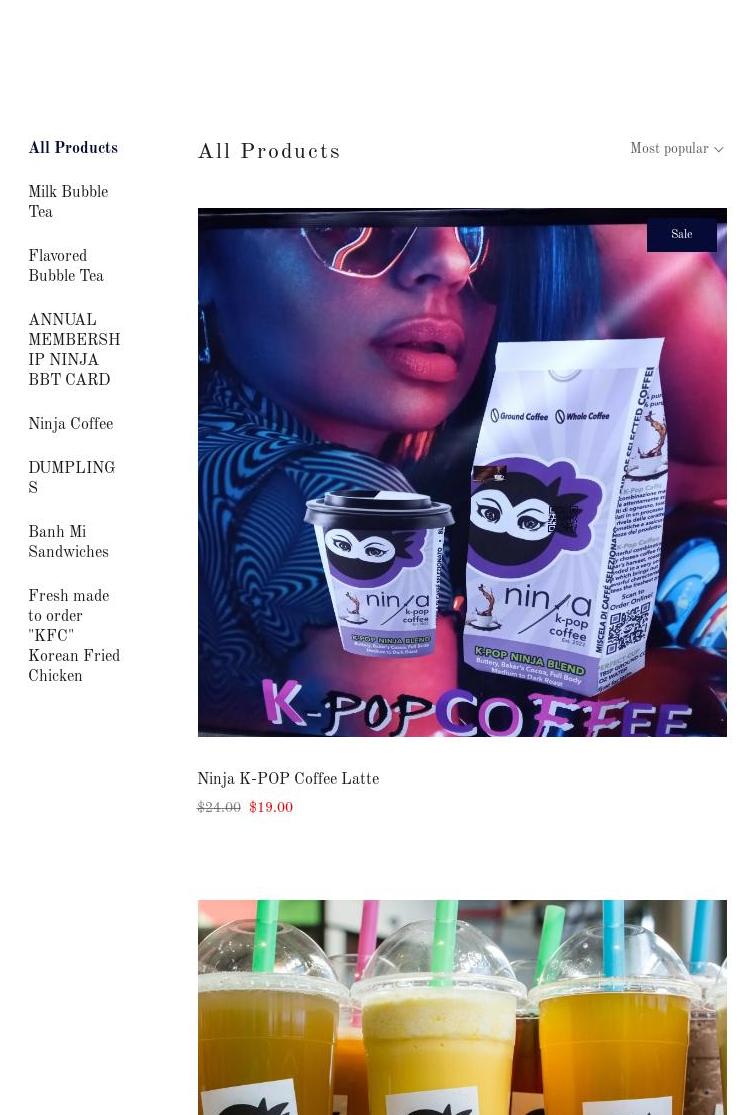View the Banh Mi Sandwiches category
750x1115 pixels.
point(68,541)
